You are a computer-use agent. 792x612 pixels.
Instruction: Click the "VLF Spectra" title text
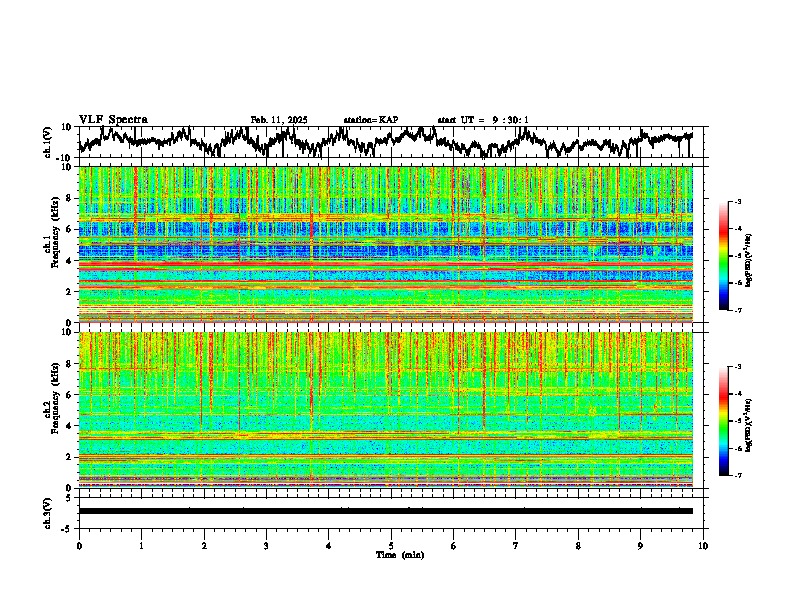coord(113,120)
